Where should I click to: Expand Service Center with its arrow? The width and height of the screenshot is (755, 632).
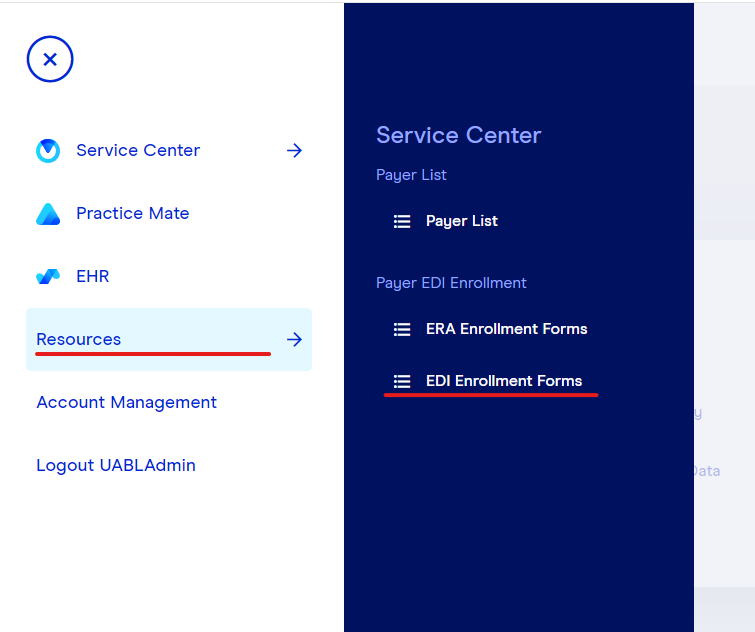coord(294,151)
